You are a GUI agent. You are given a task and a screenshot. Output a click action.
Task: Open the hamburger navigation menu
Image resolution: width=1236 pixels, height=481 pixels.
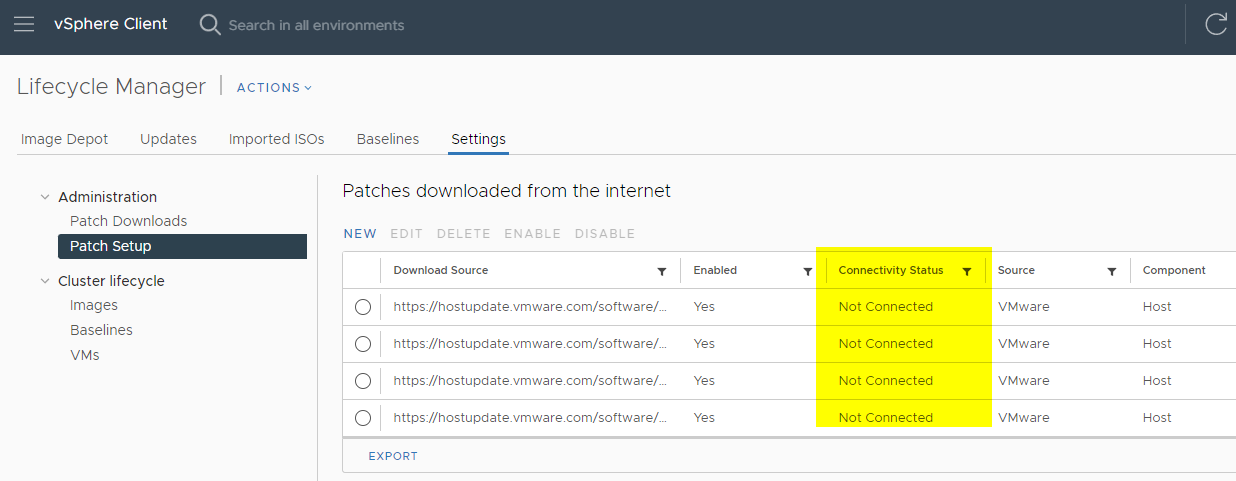[x=23, y=24]
